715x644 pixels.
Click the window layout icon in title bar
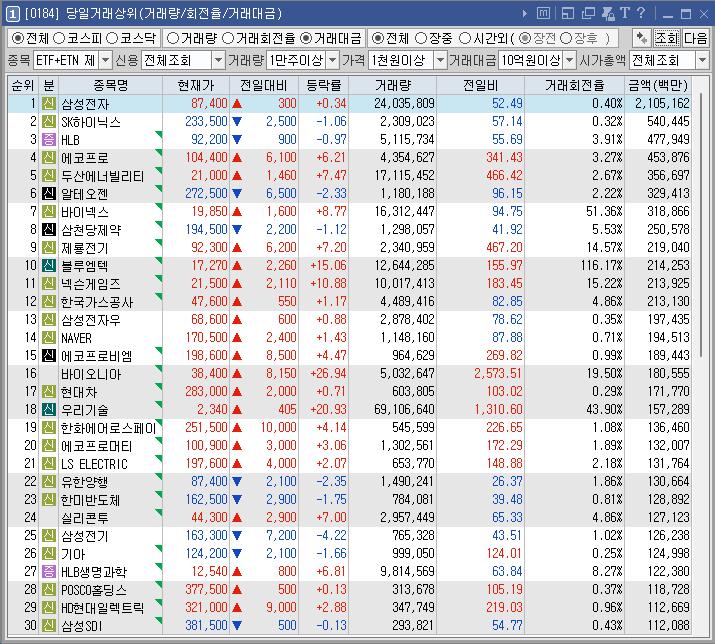pos(568,14)
